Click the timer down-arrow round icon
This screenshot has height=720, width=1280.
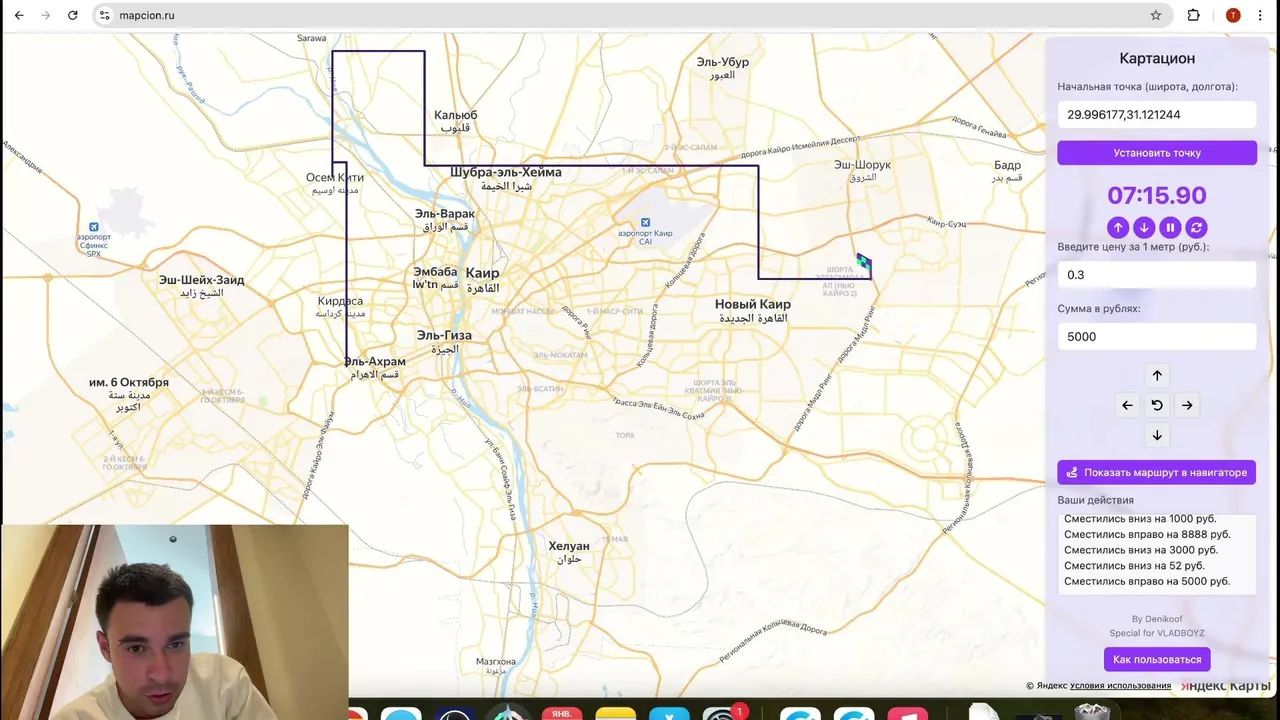(x=1145, y=227)
